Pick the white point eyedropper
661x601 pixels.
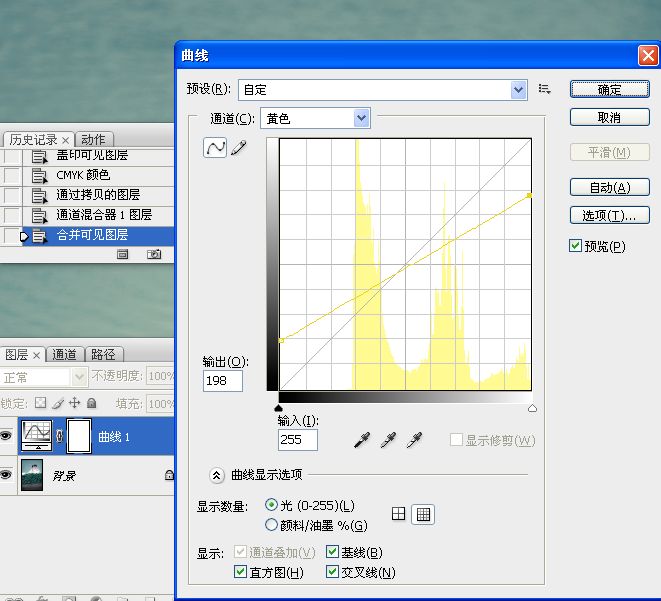(x=414, y=440)
